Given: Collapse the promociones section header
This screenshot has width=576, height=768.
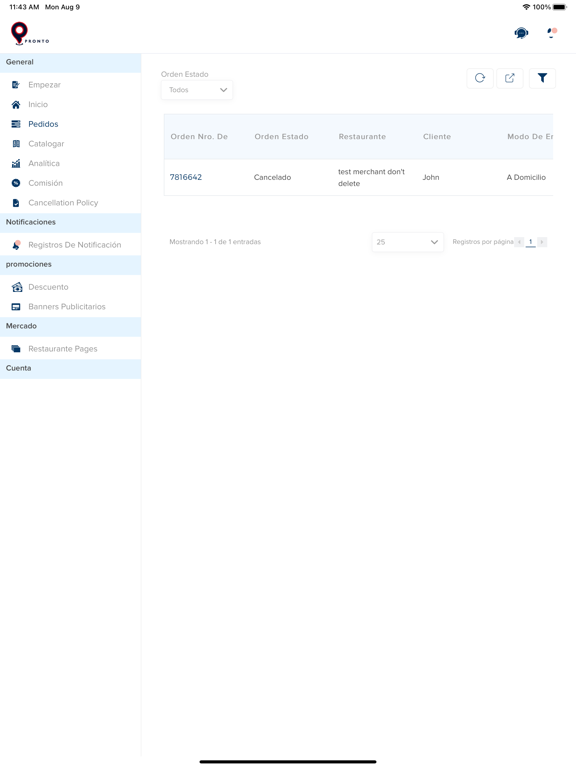Looking at the screenshot, I should (71, 264).
